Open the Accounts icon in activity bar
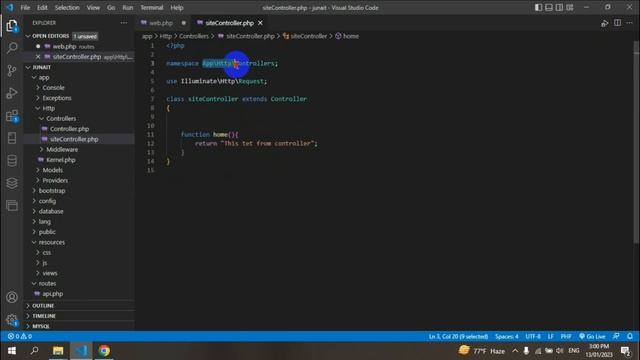 tap(12, 297)
